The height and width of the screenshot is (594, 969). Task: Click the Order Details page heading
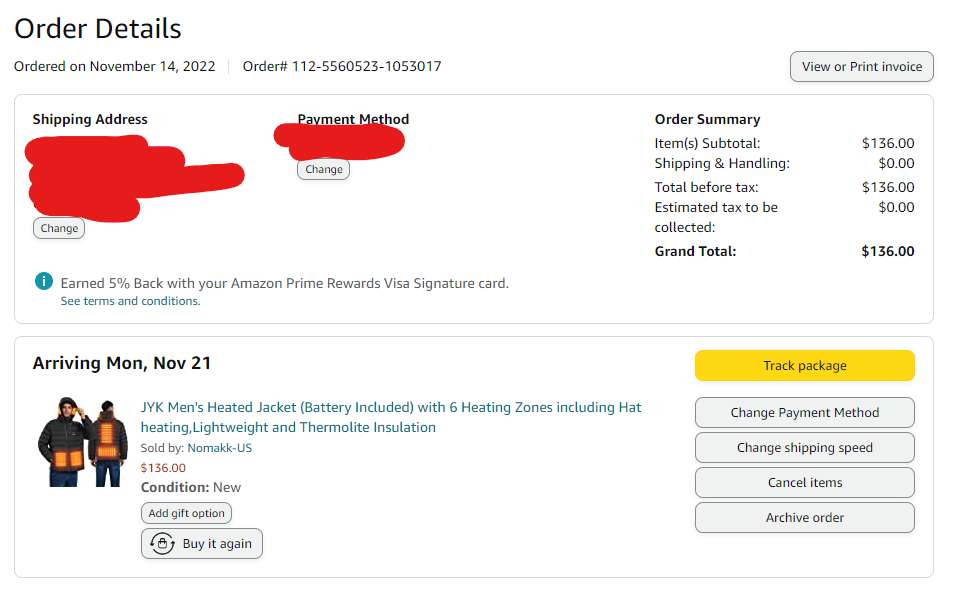(x=98, y=29)
